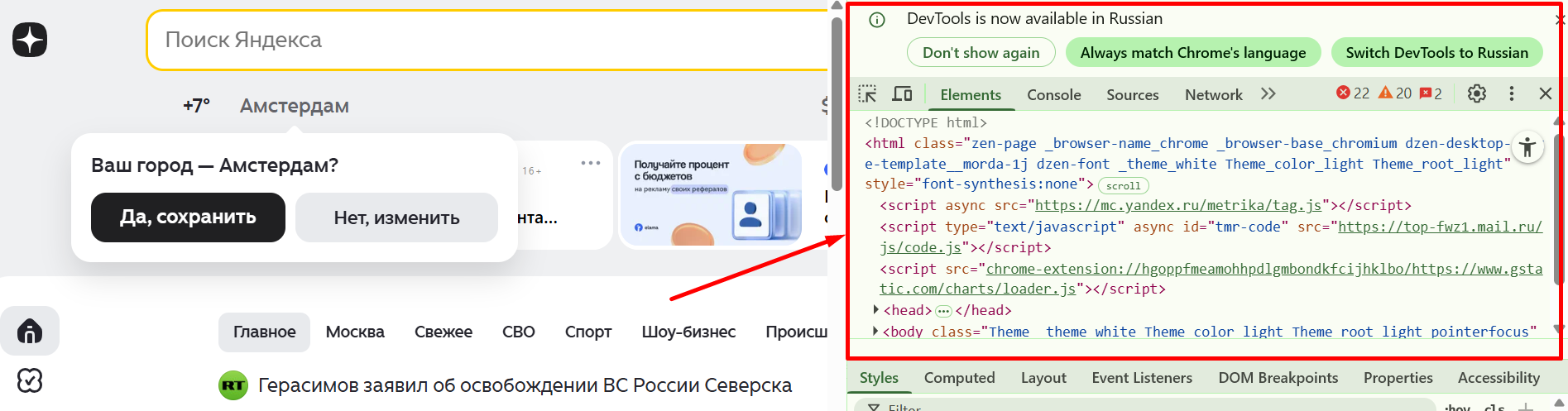Click the Dzen star logo icon

[x=30, y=40]
